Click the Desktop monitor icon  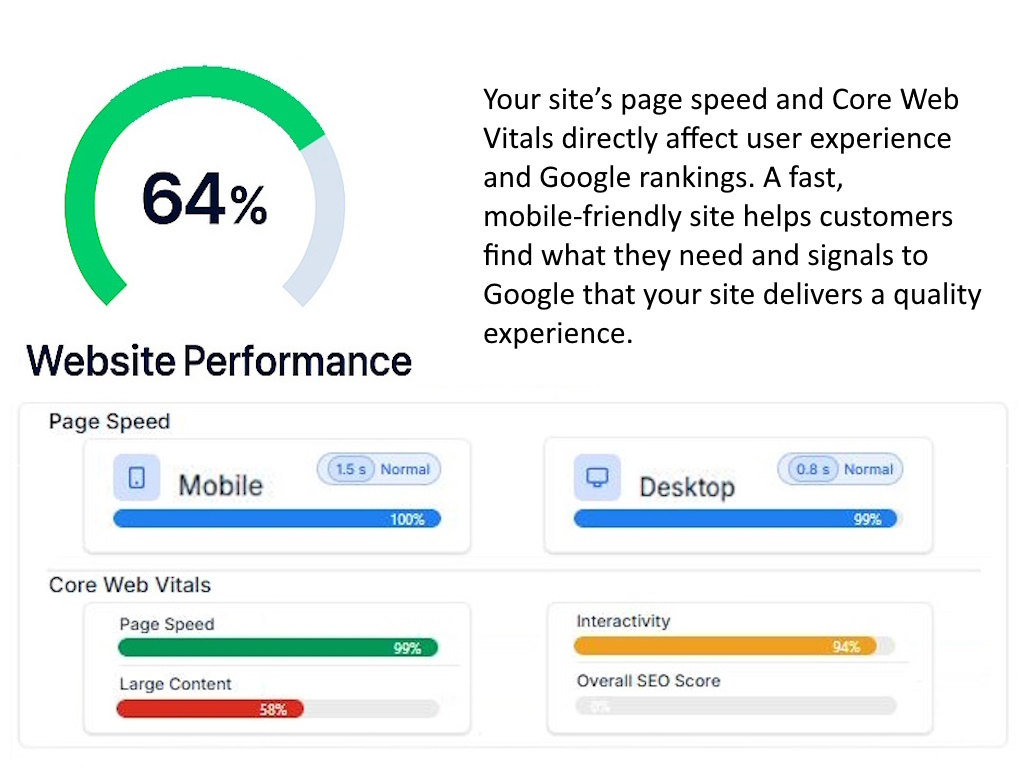tap(597, 477)
